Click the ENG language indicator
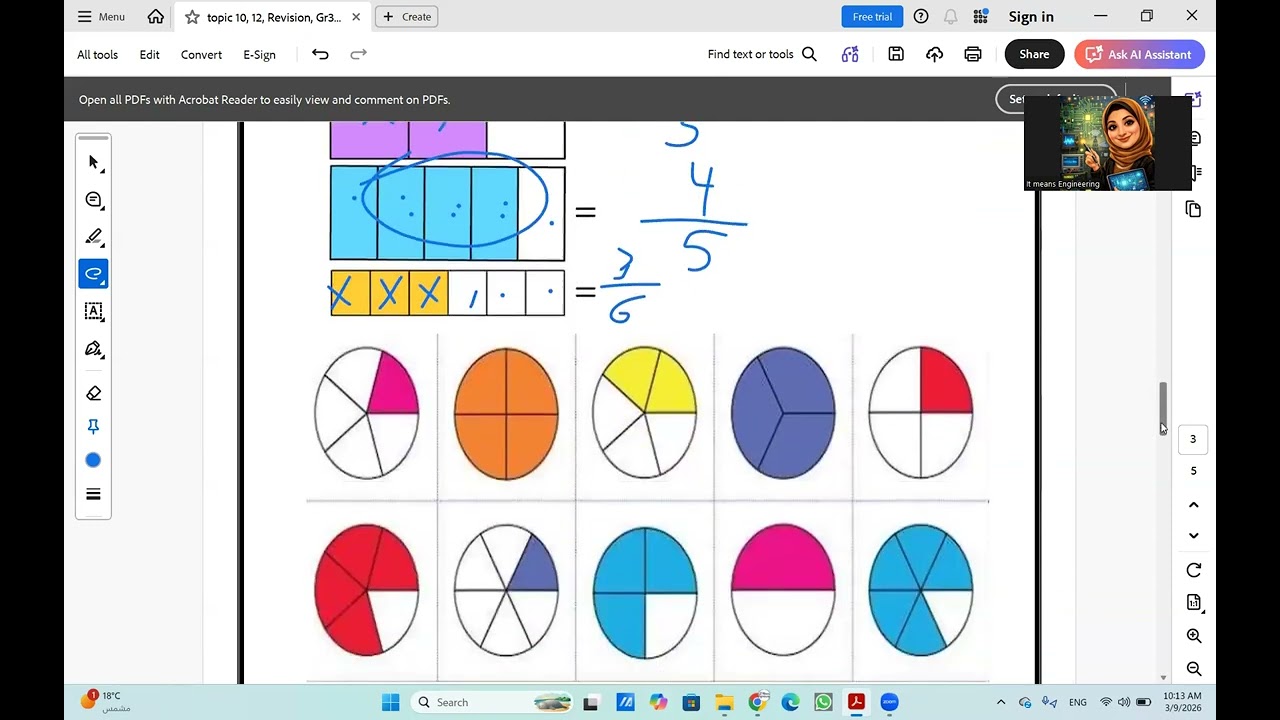This screenshot has width=1280, height=720. 1077,702
